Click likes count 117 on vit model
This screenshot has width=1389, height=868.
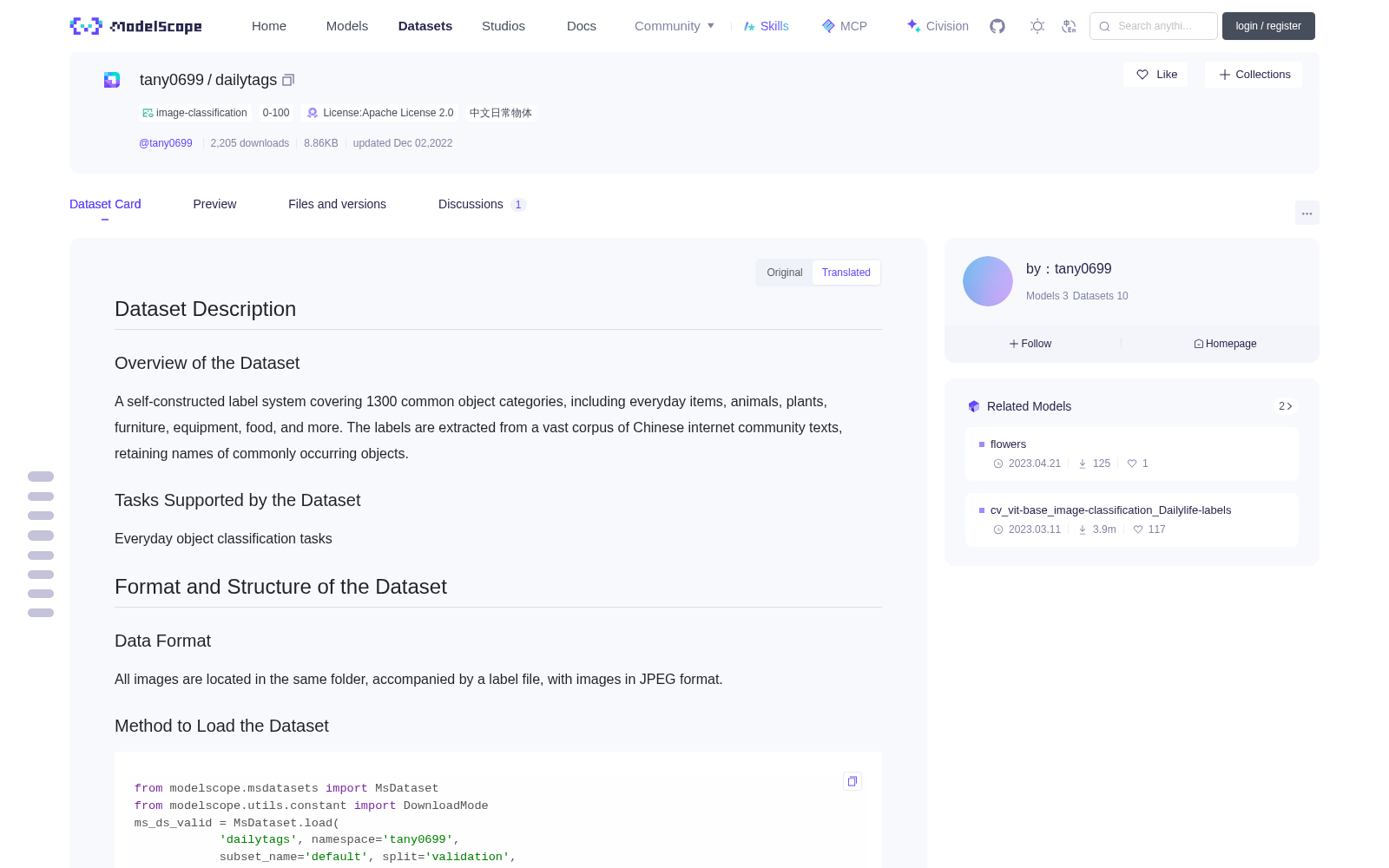[x=1149, y=529]
